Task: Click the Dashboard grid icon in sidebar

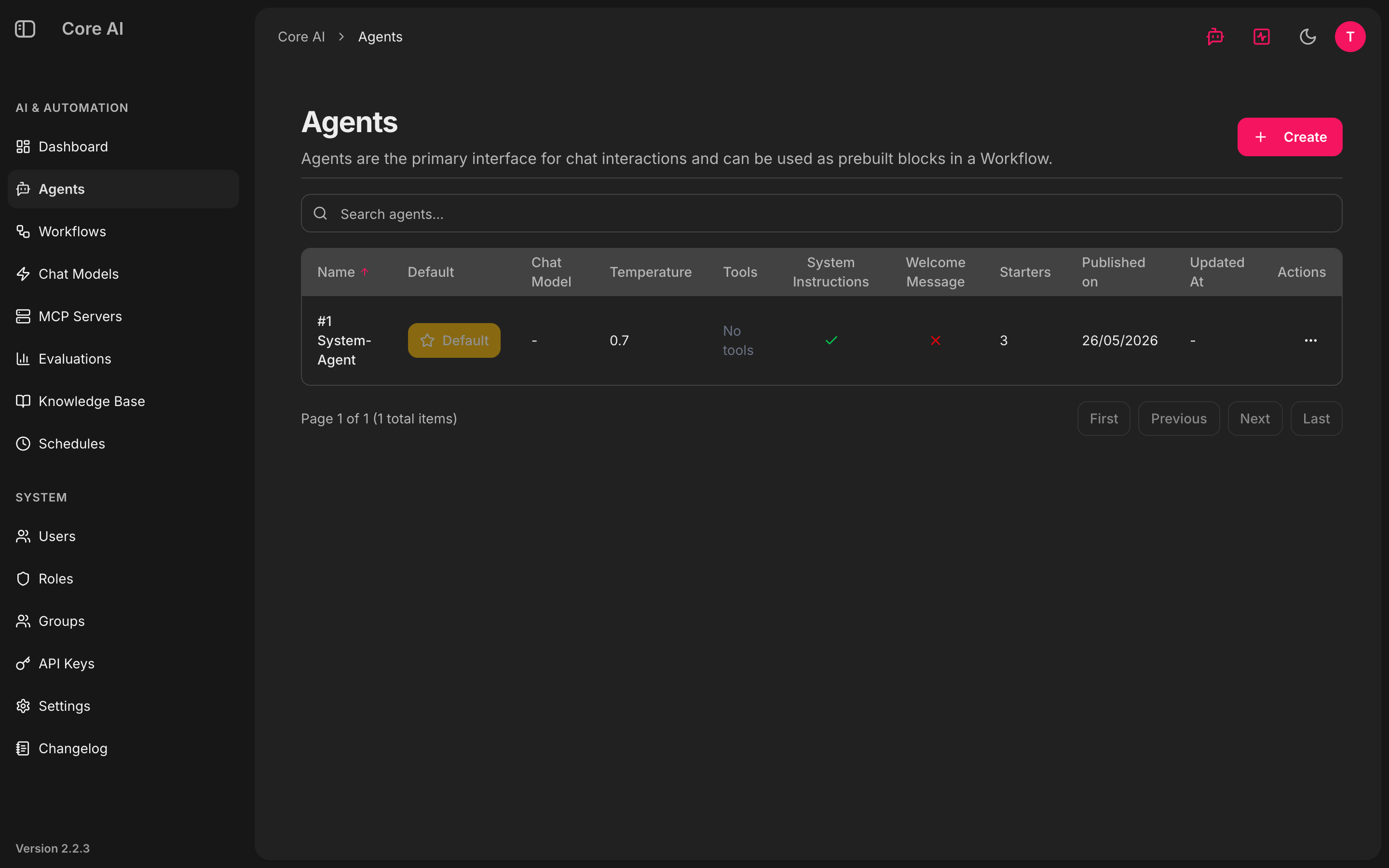Action: coord(23,147)
